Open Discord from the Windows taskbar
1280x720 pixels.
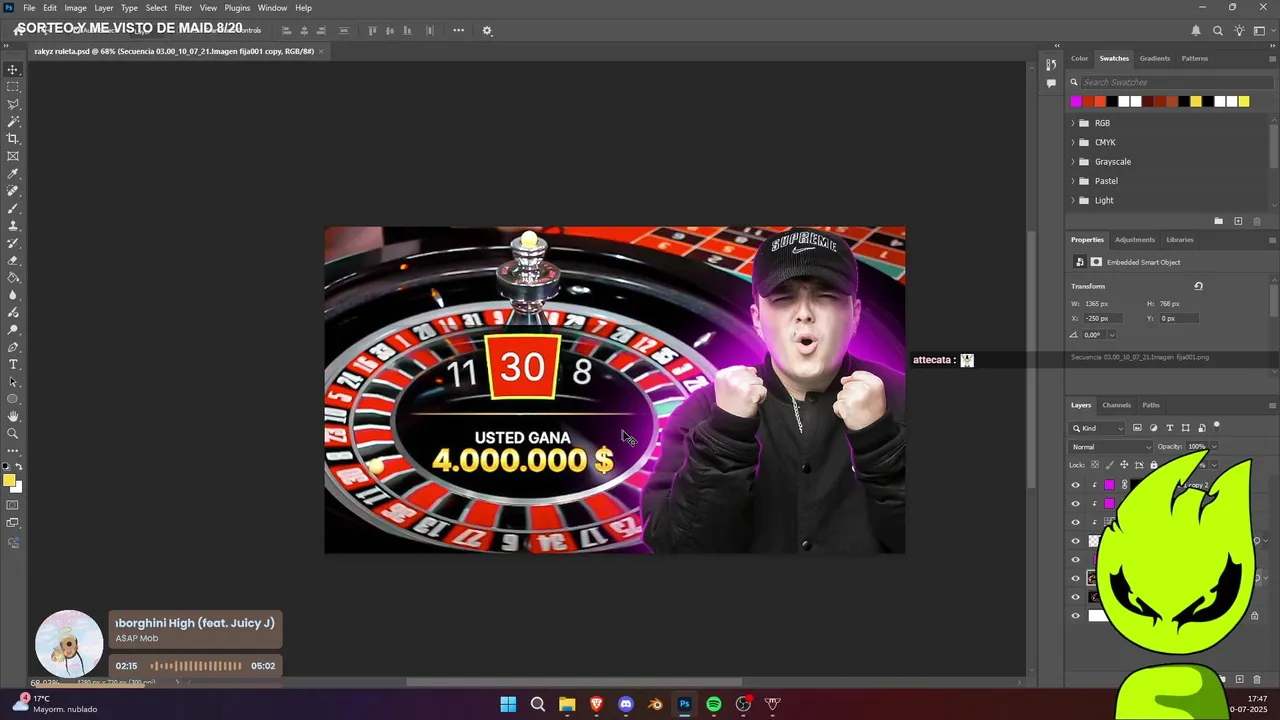(626, 704)
